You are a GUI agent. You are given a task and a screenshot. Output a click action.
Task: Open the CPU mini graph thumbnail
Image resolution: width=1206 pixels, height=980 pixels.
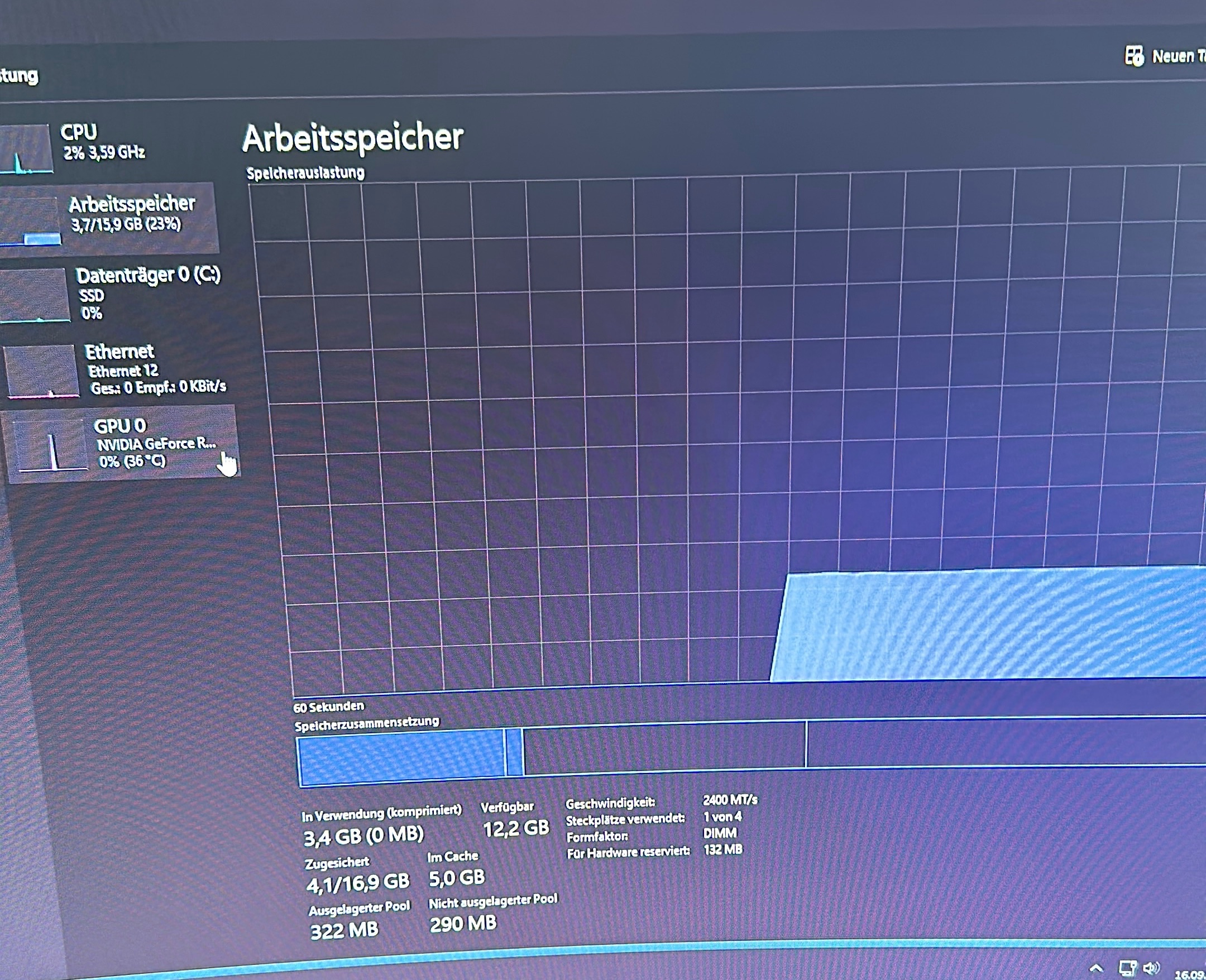(x=26, y=148)
